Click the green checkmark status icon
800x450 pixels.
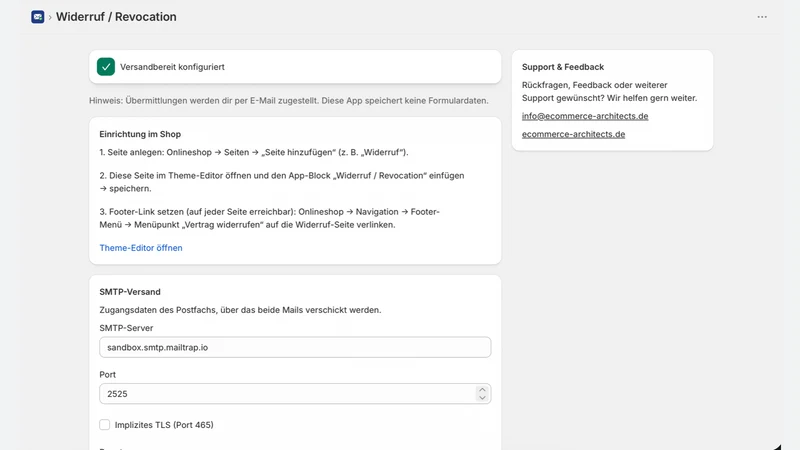pyautogui.click(x=106, y=67)
